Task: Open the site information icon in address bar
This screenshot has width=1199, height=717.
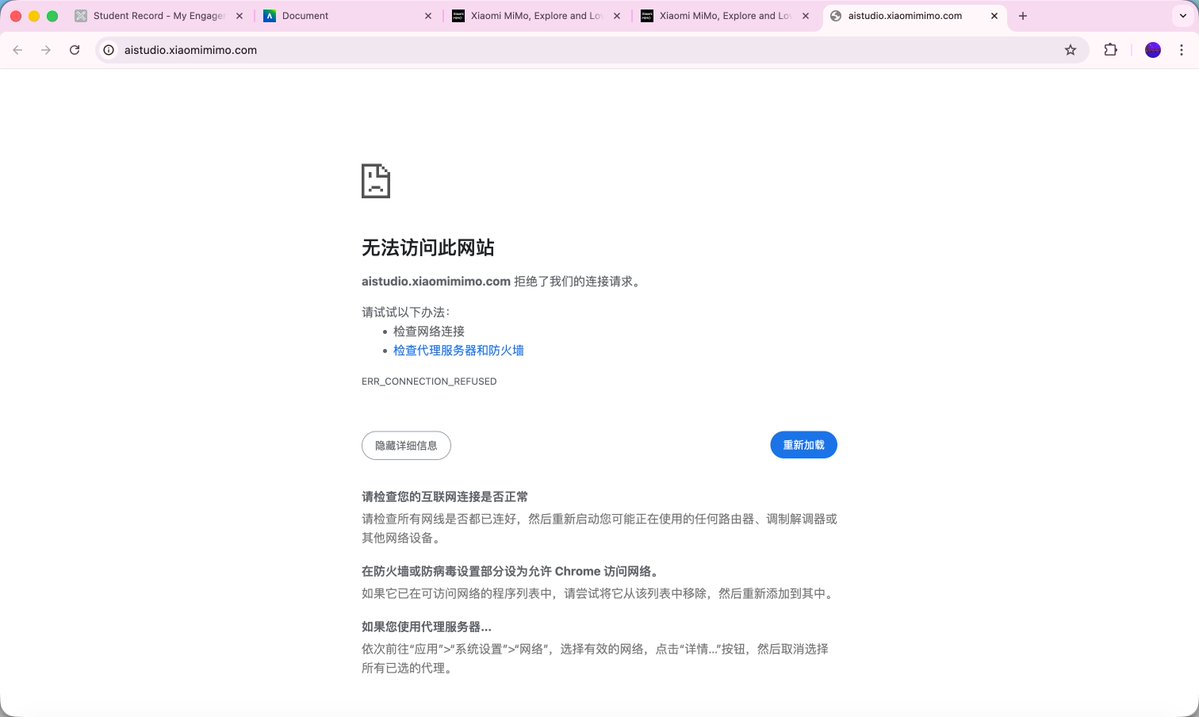Action: point(109,50)
